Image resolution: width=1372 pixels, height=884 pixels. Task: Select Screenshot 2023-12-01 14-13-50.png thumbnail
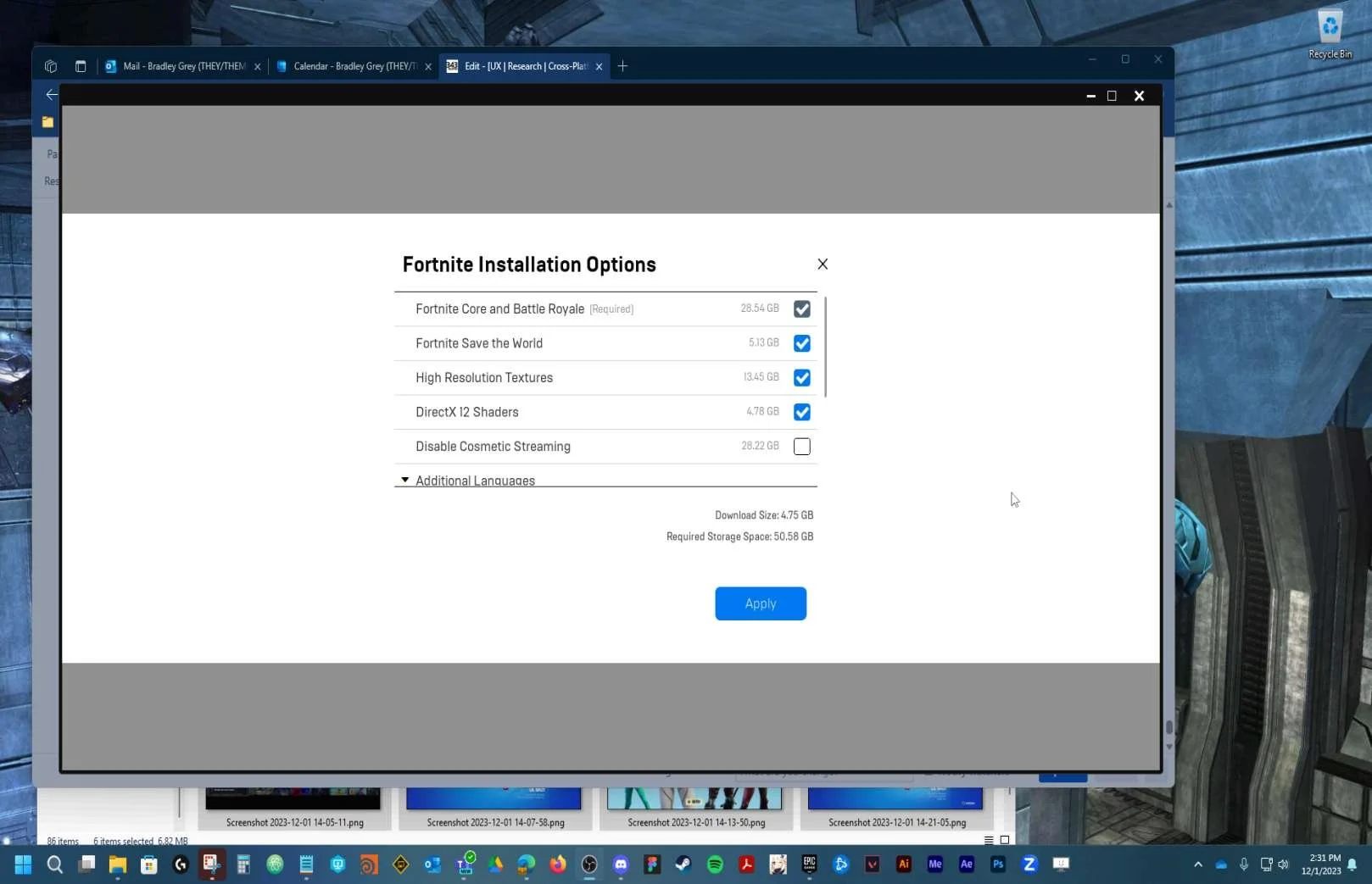point(696,808)
